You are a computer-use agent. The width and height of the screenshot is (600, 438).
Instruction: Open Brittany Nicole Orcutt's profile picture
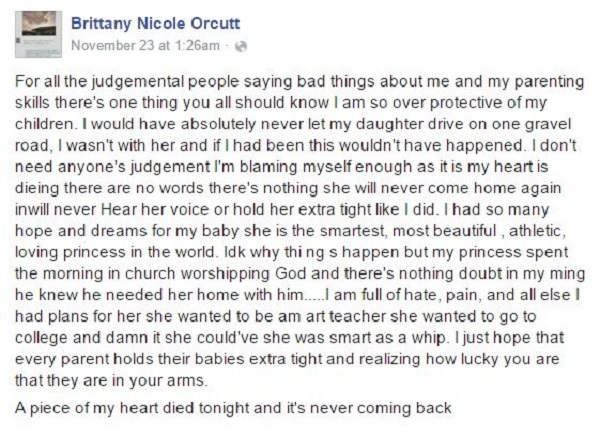pyautogui.click(x=38, y=34)
